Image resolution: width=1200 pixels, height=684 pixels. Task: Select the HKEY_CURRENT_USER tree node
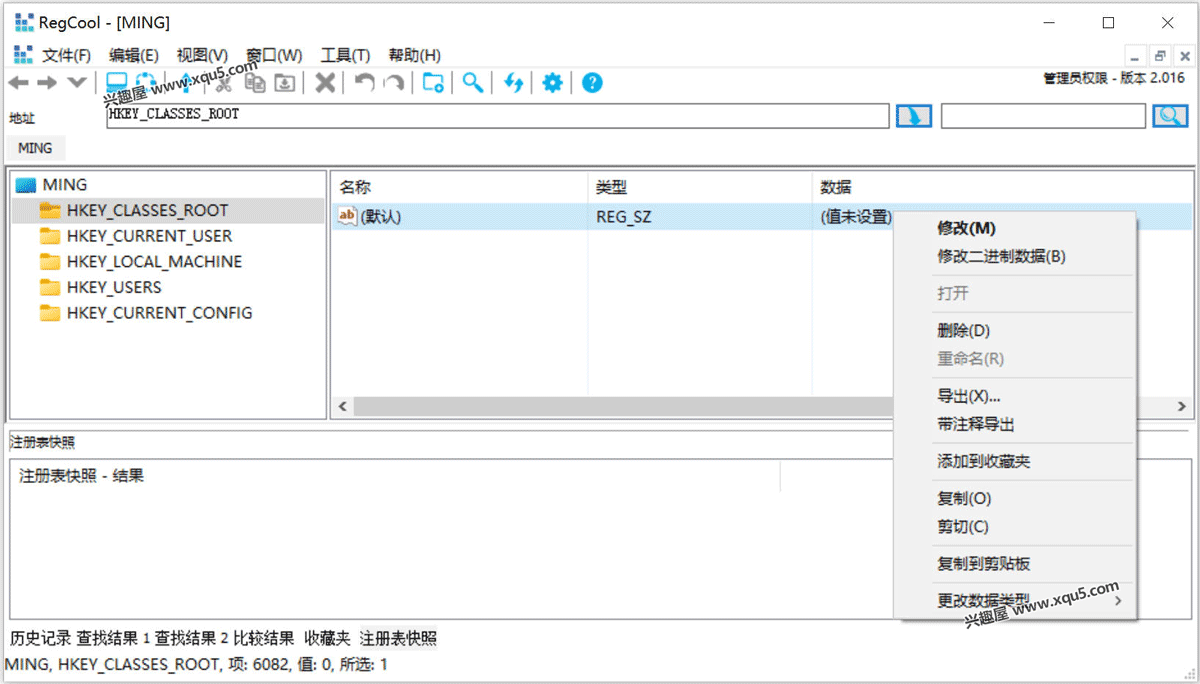tap(149, 236)
